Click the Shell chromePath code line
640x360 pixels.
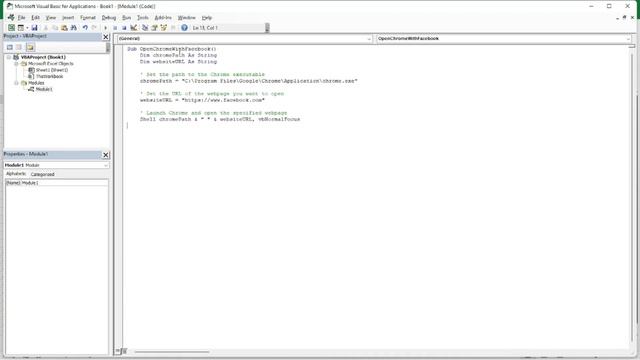point(220,119)
